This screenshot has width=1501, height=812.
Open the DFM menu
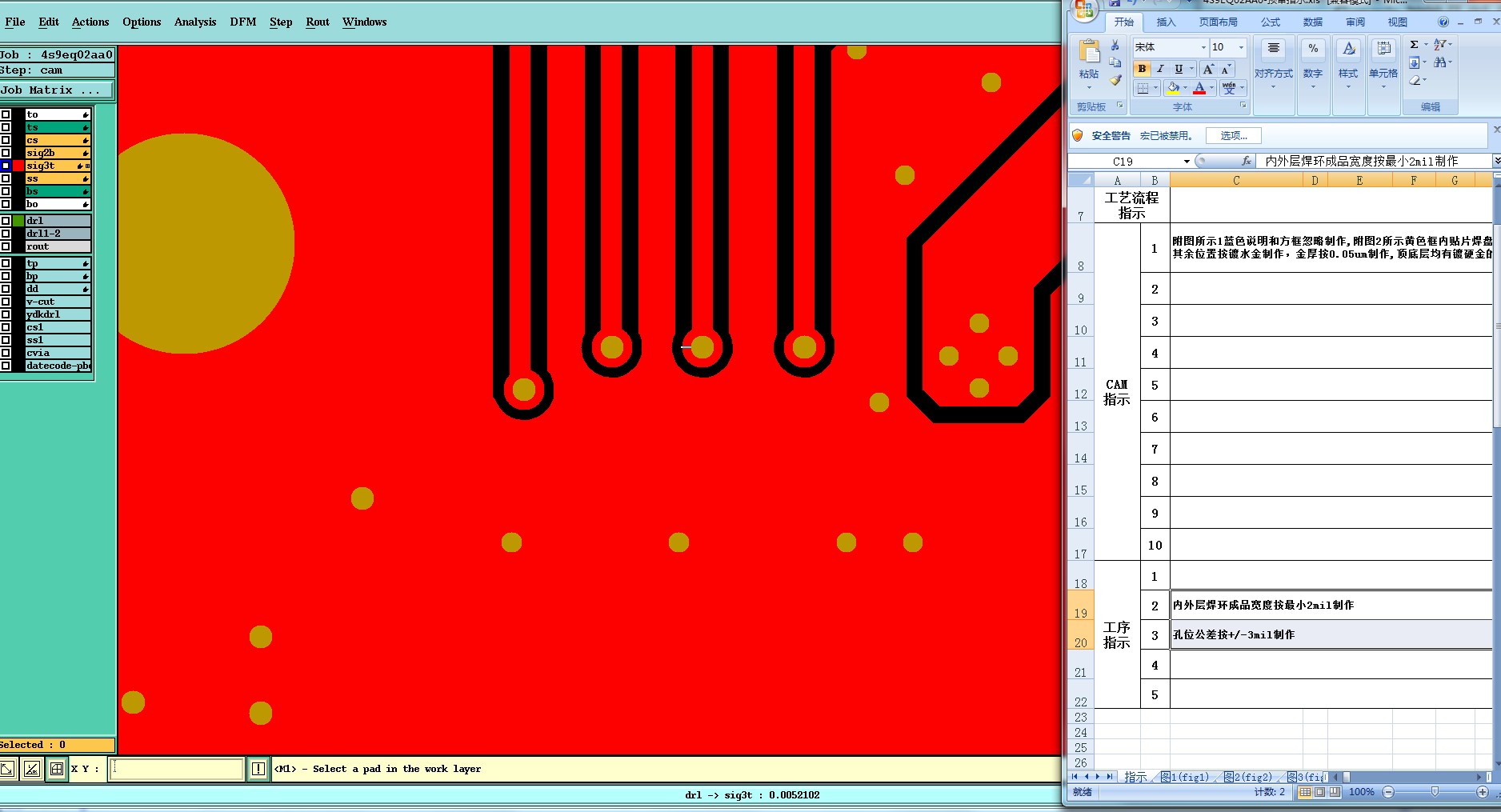(243, 22)
